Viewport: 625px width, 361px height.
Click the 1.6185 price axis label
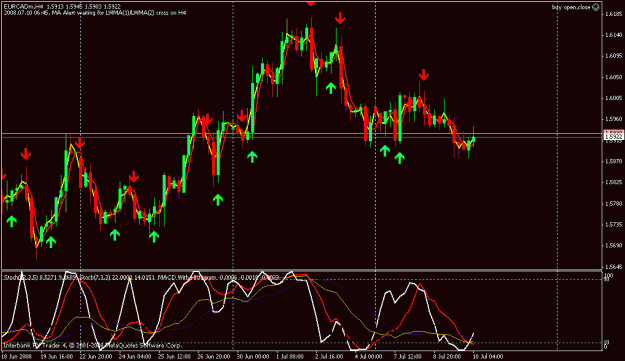coord(613,14)
